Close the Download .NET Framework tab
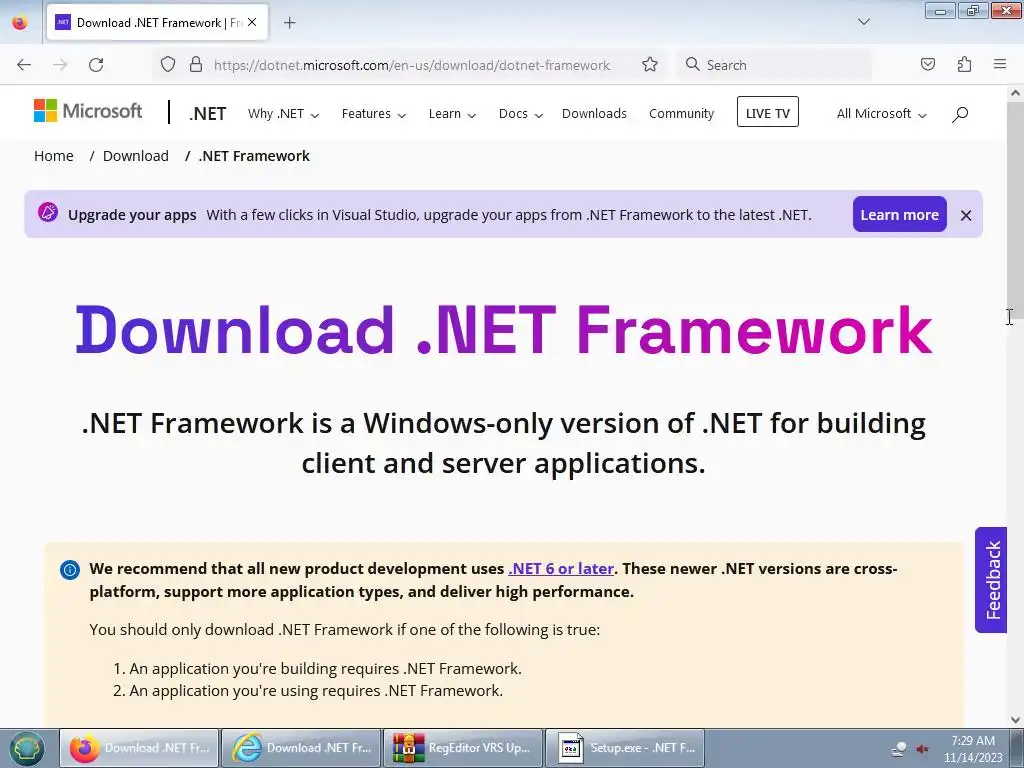Viewport: 1024px width, 768px height. (252, 22)
